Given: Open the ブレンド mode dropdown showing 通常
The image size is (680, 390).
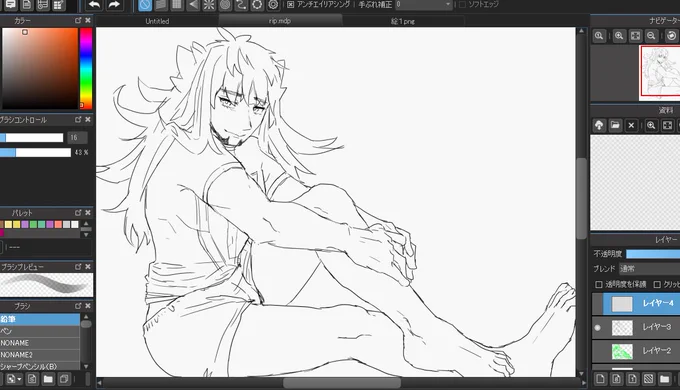Looking at the screenshot, I should pyautogui.click(x=649, y=269).
